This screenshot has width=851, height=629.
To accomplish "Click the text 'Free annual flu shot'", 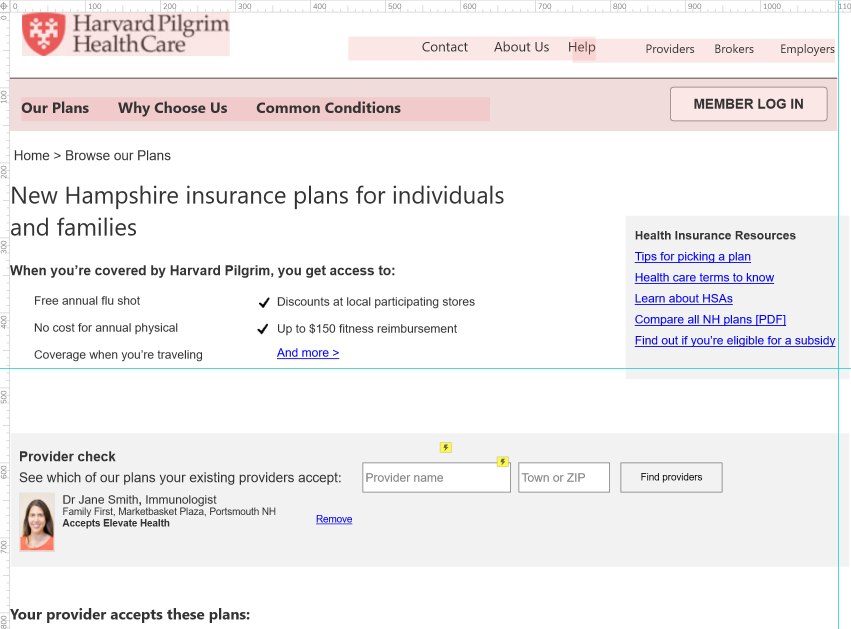I will (87, 301).
